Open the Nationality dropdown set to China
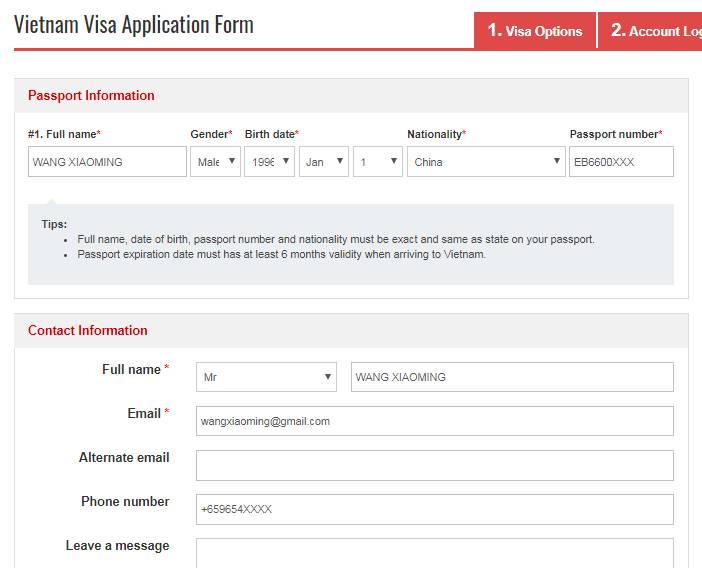This screenshot has width=702, height=568. (x=485, y=162)
